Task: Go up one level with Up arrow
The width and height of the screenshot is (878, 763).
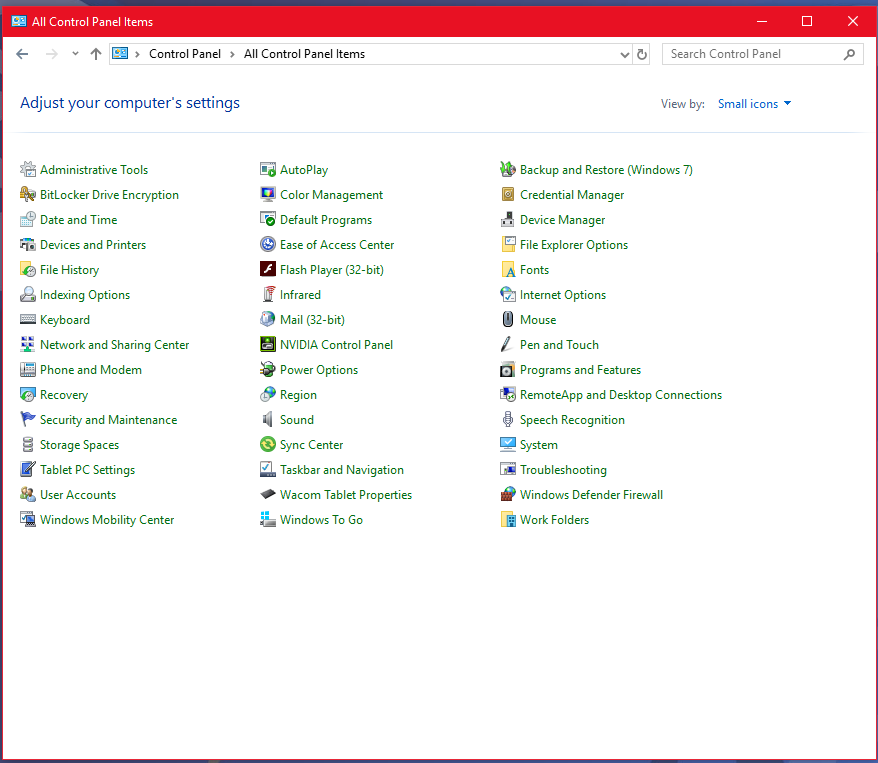Action: click(96, 54)
